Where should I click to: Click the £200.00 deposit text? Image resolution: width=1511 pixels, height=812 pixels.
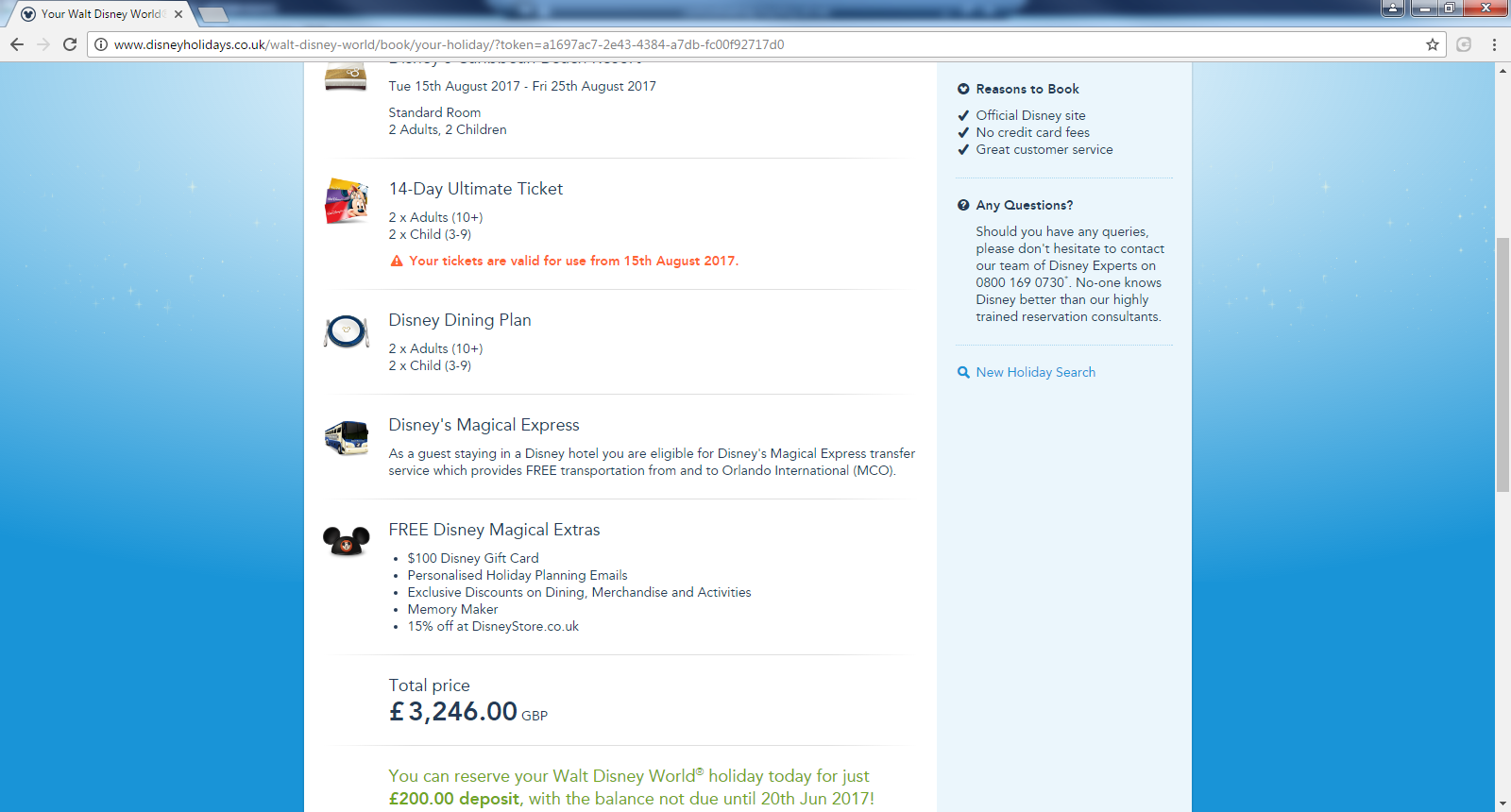[454, 799]
